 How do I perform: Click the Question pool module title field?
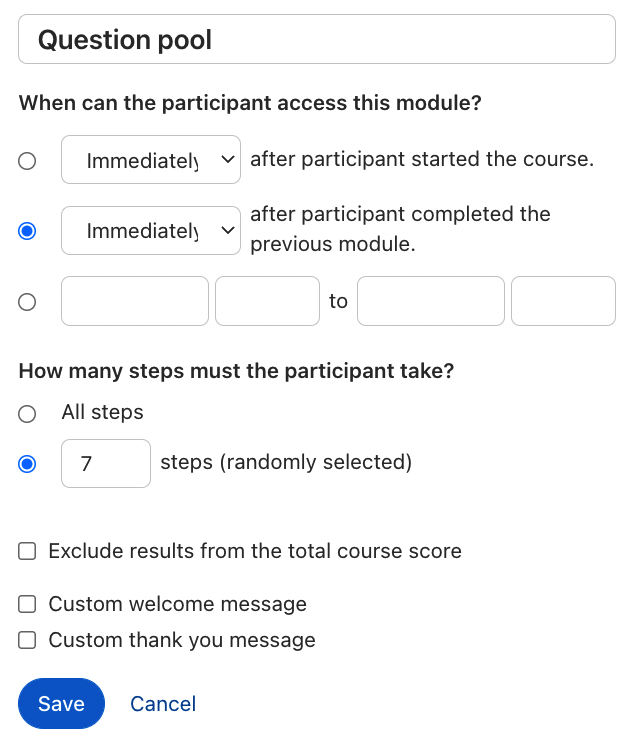click(x=316, y=40)
